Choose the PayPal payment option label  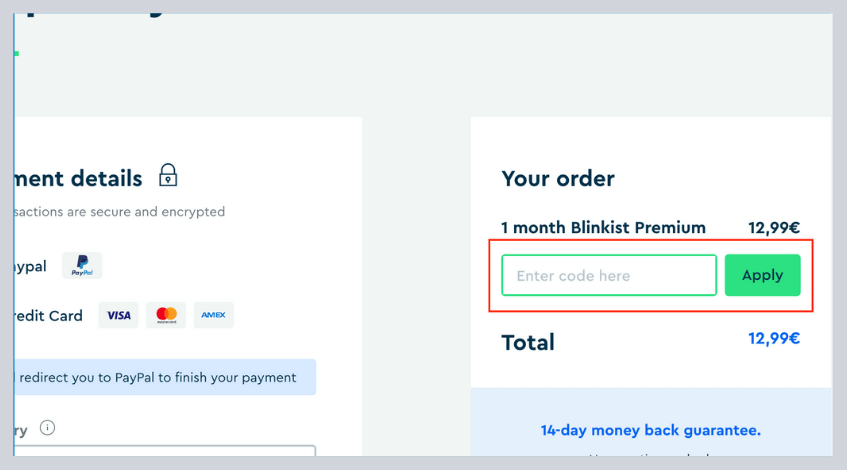[x=30, y=267]
